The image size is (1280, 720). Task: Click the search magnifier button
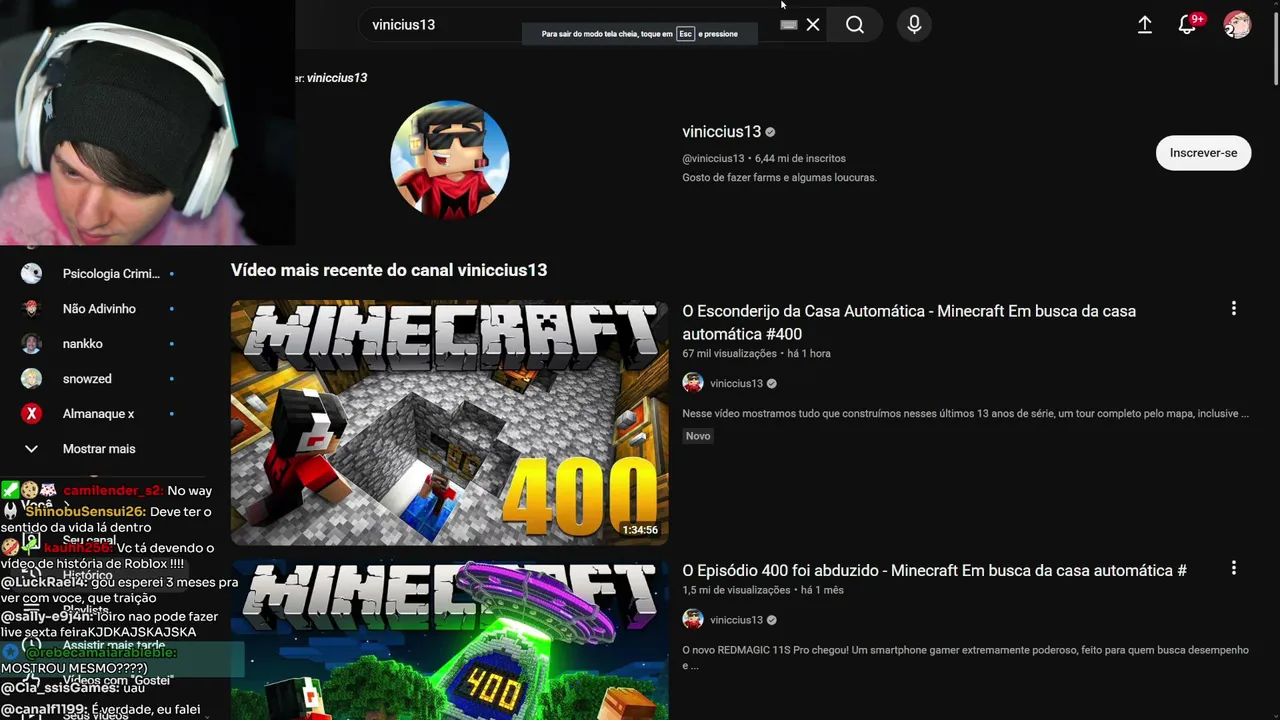(855, 25)
